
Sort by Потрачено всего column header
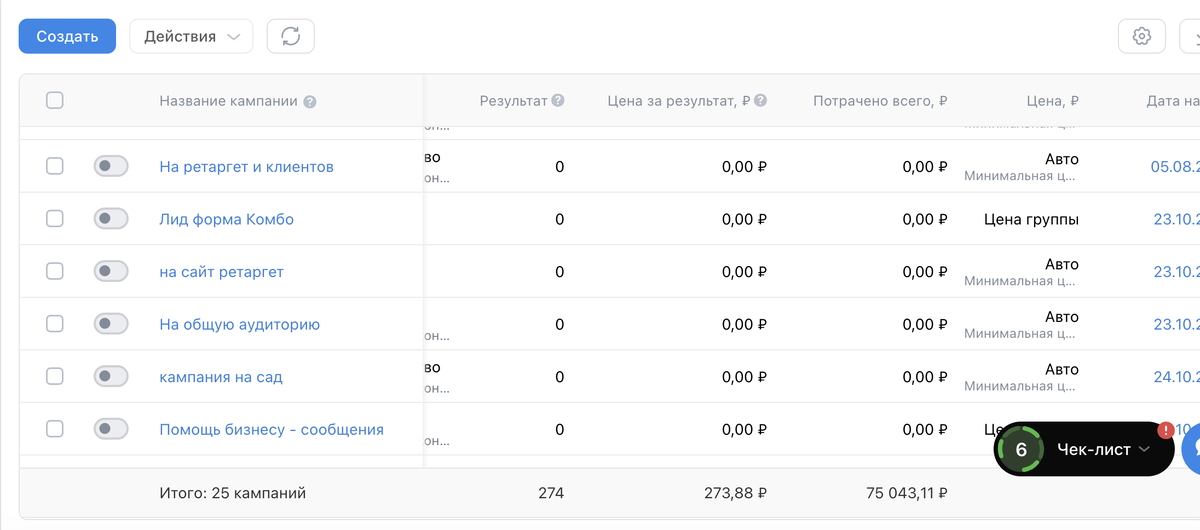tap(880, 101)
